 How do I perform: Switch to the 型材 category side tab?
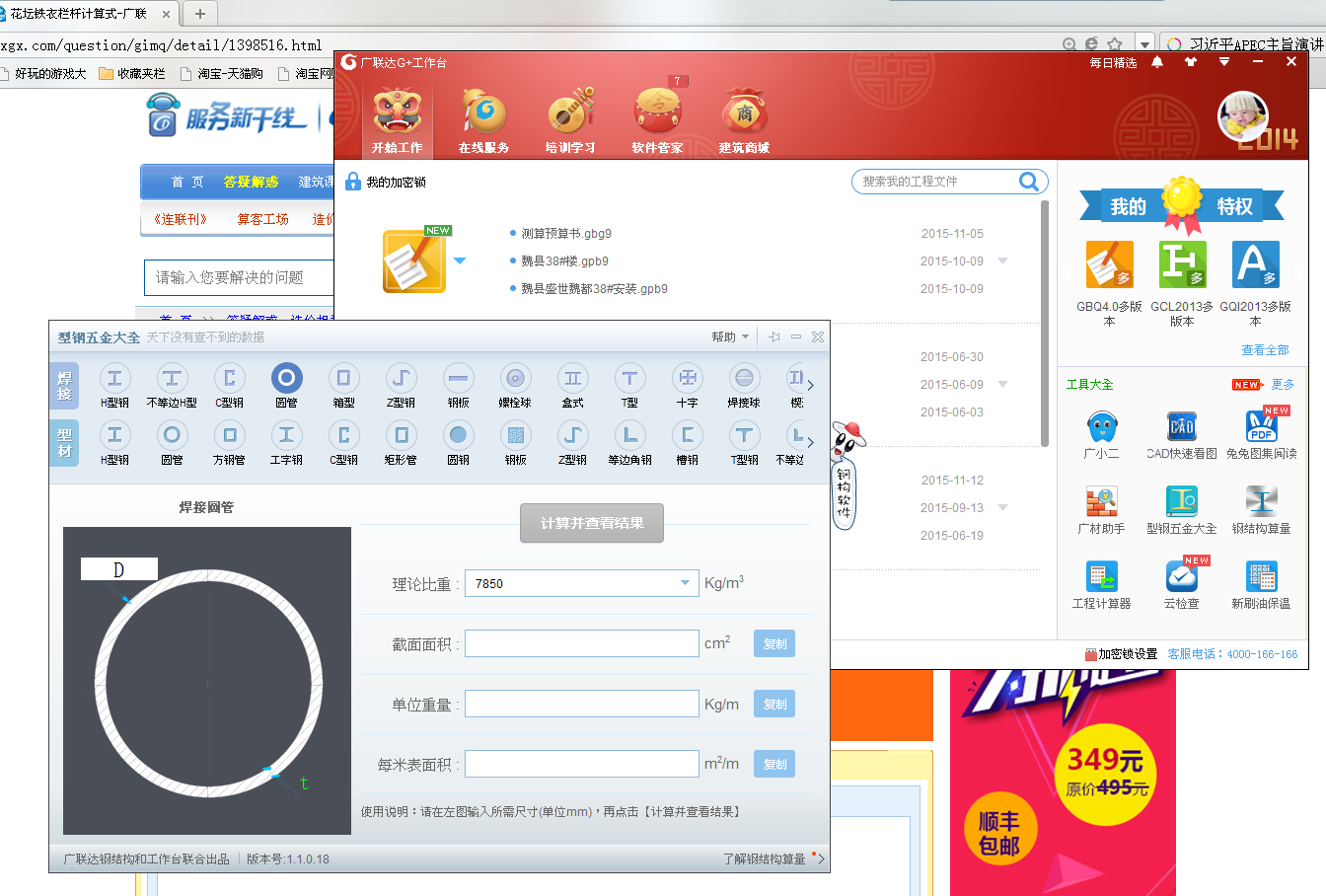[x=64, y=443]
